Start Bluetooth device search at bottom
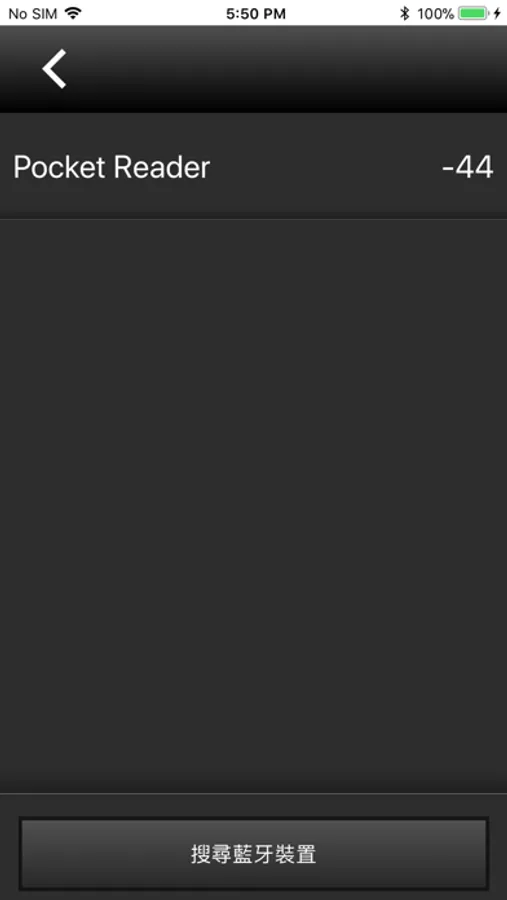The width and height of the screenshot is (507, 900). pyautogui.click(x=253, y=854)
